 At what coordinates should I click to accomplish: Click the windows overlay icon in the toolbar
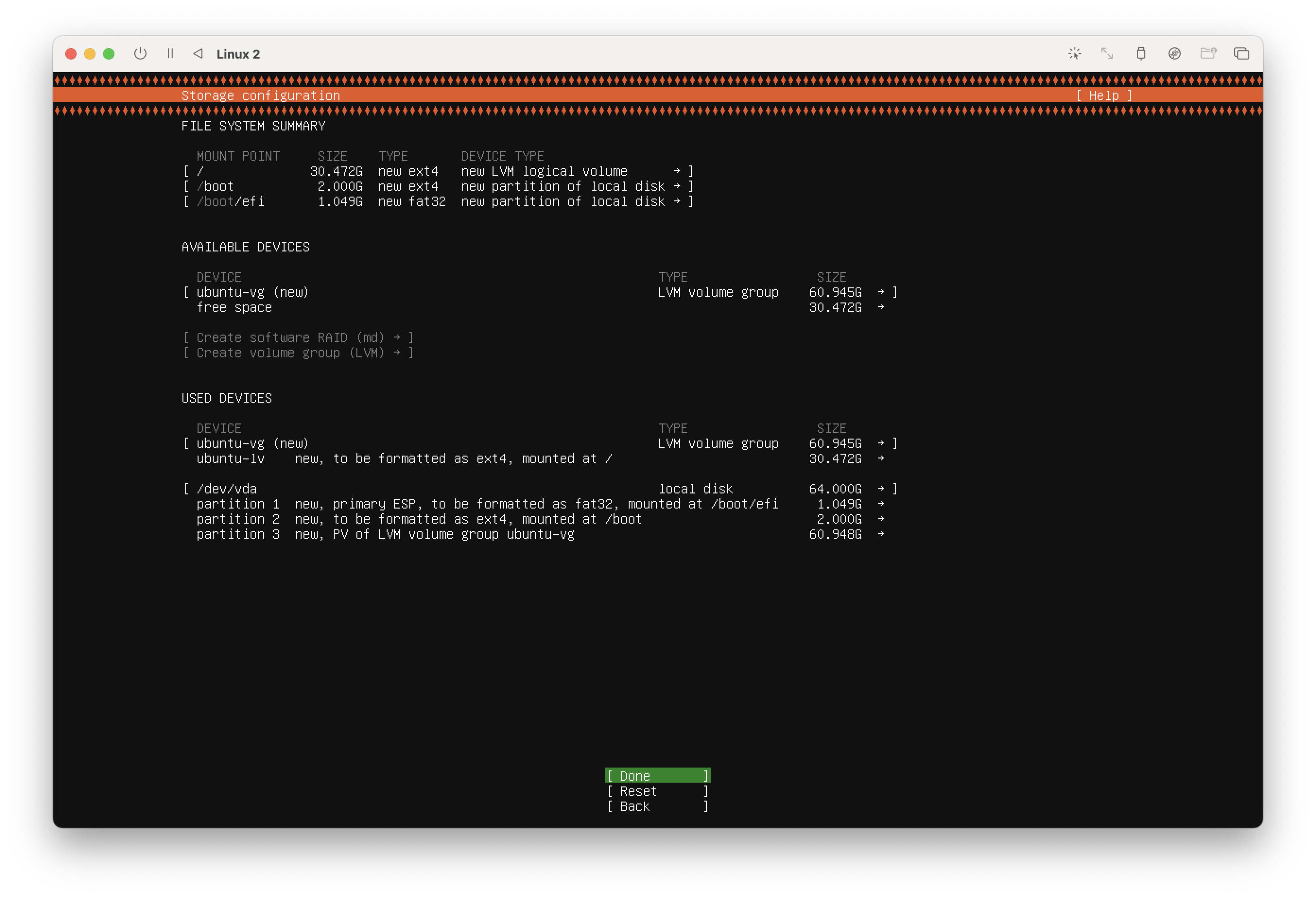[1241, 54]
